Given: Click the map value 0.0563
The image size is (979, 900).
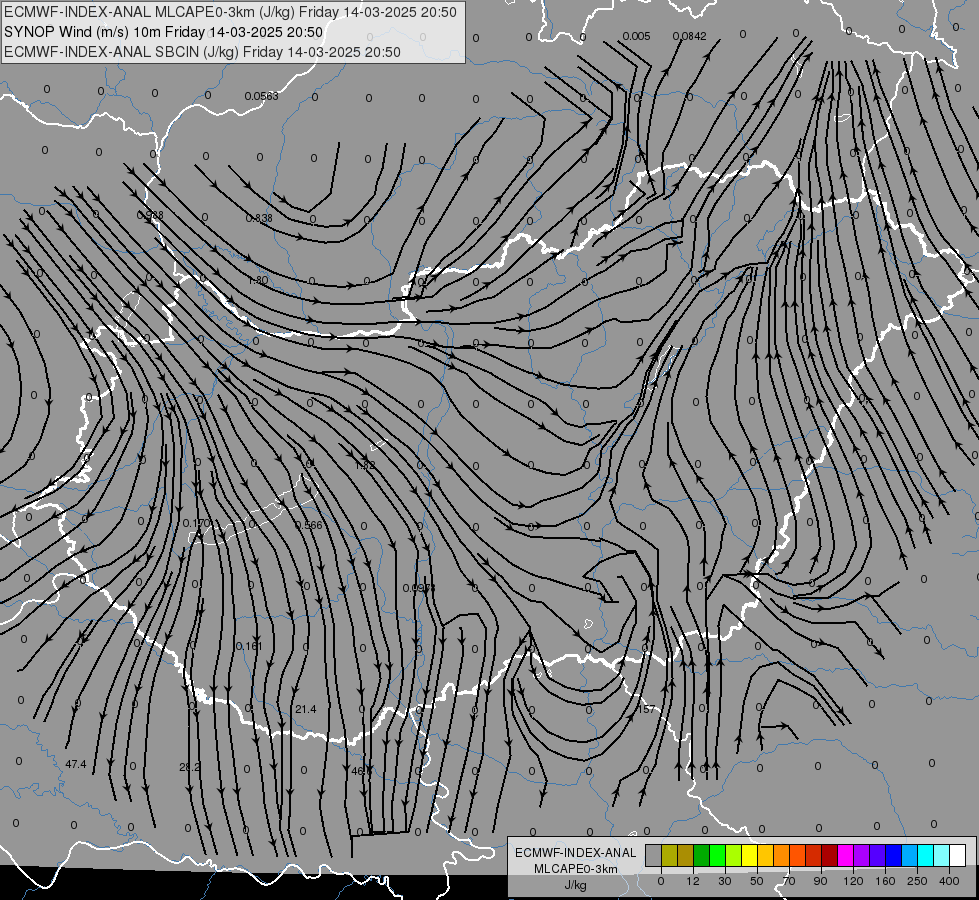Looking at the screenshot, I should [261, 96].
